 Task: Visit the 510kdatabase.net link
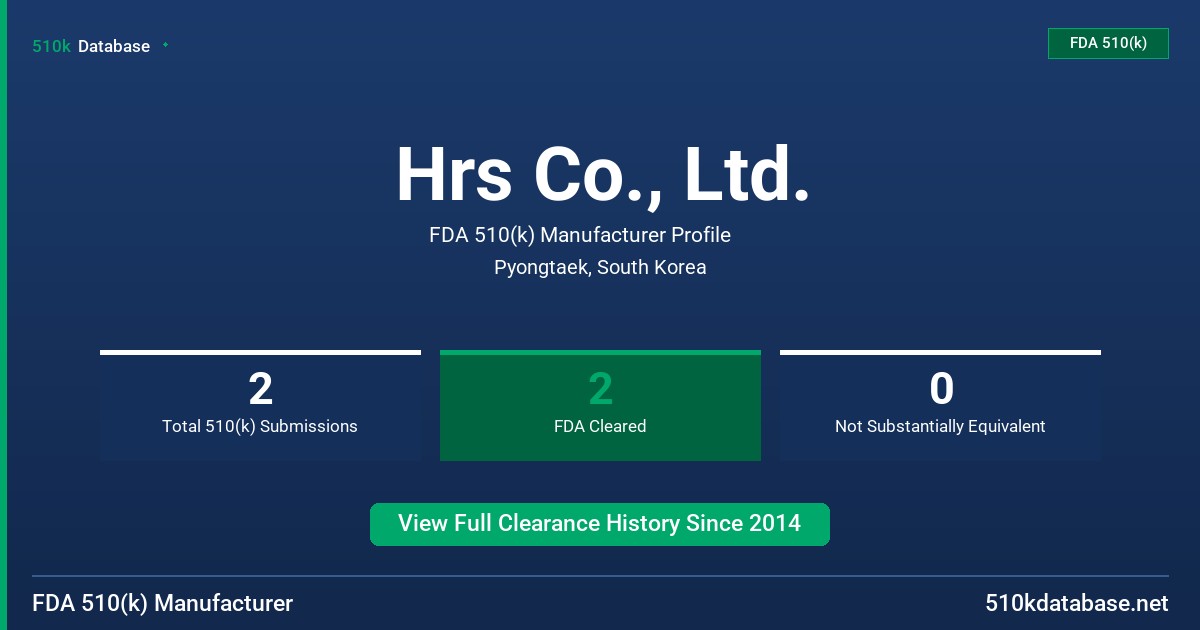(1076, 604)
